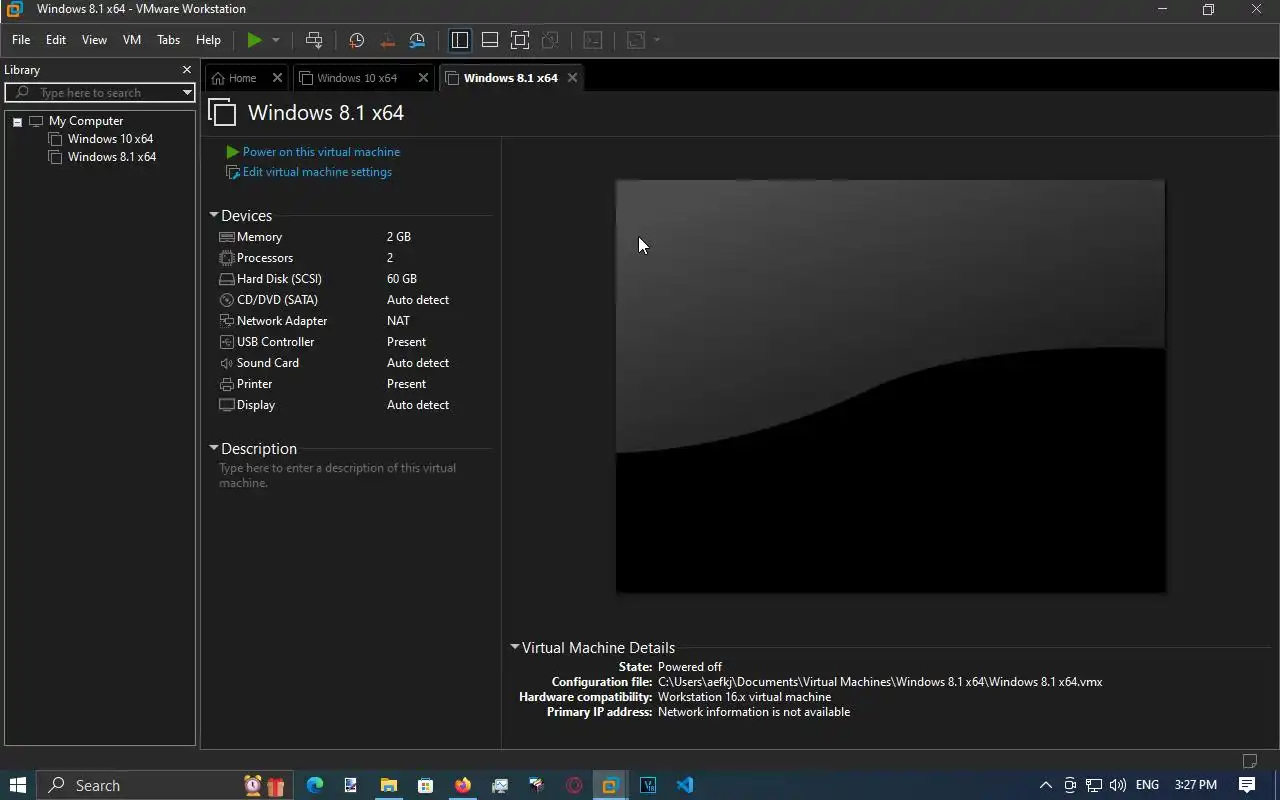Collapse the Description section
Viewport: 1280px width, 800px height.
pyautogui.click(x=213, y=448)
